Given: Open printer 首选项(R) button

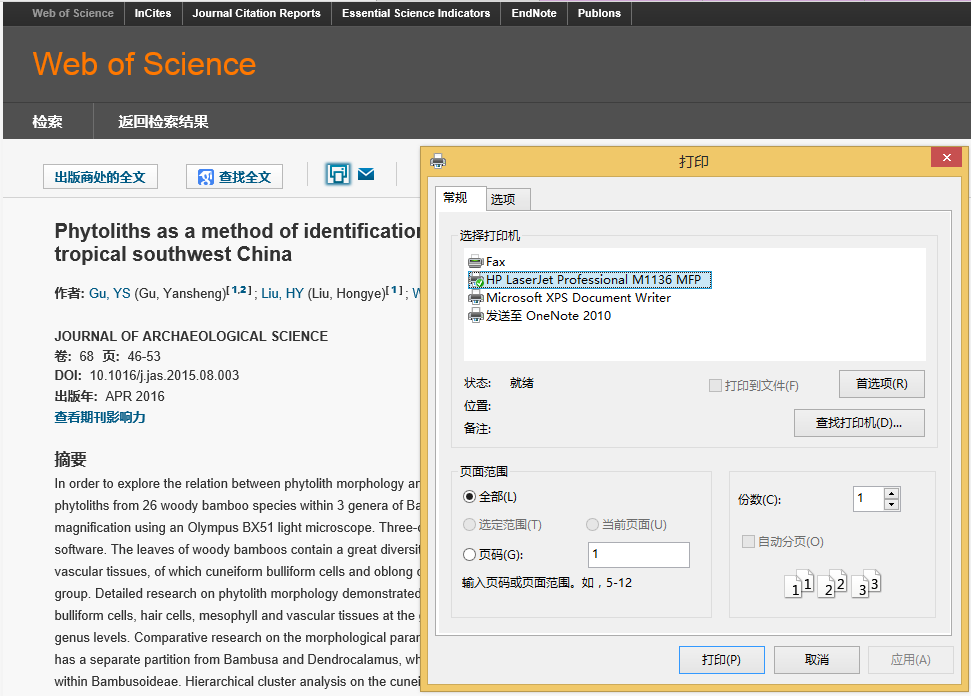Looking at the screenshot, I should tap(882, 384).
